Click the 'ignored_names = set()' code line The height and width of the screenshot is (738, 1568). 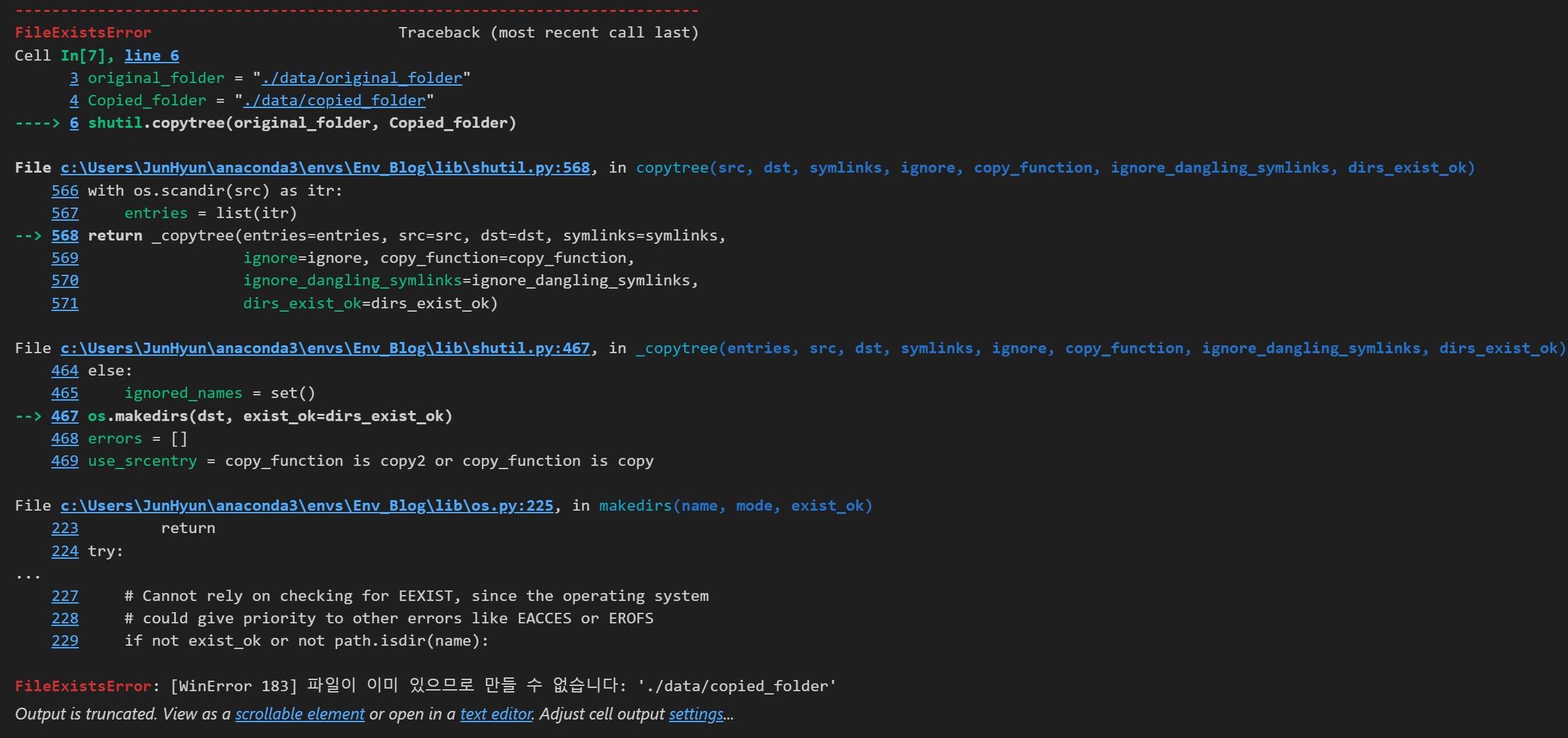tap(220, 393)
